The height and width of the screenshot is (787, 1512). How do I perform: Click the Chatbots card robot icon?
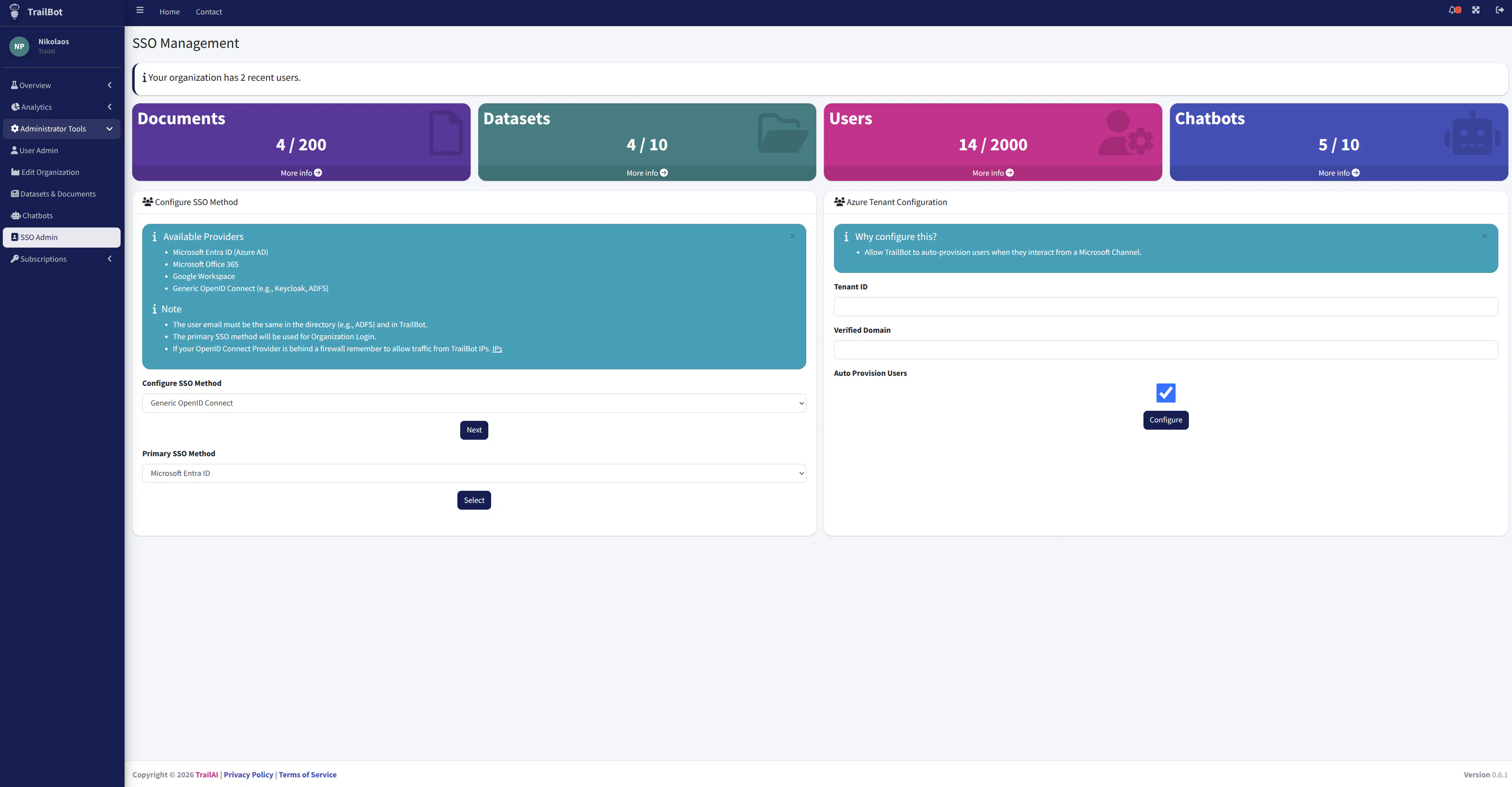(x=1472, y=134)
